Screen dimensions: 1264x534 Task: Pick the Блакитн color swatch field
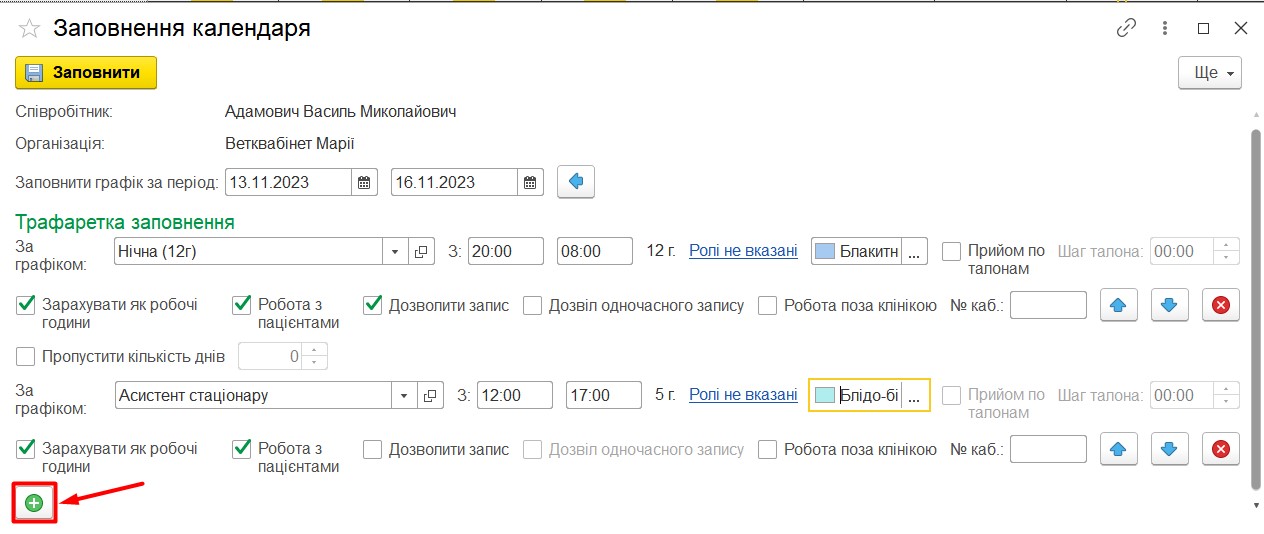(x=856, y=251)
